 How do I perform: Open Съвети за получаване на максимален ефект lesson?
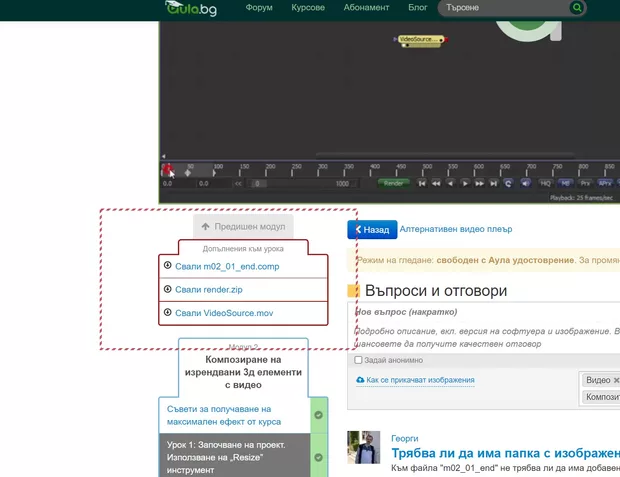pos(224,415)
